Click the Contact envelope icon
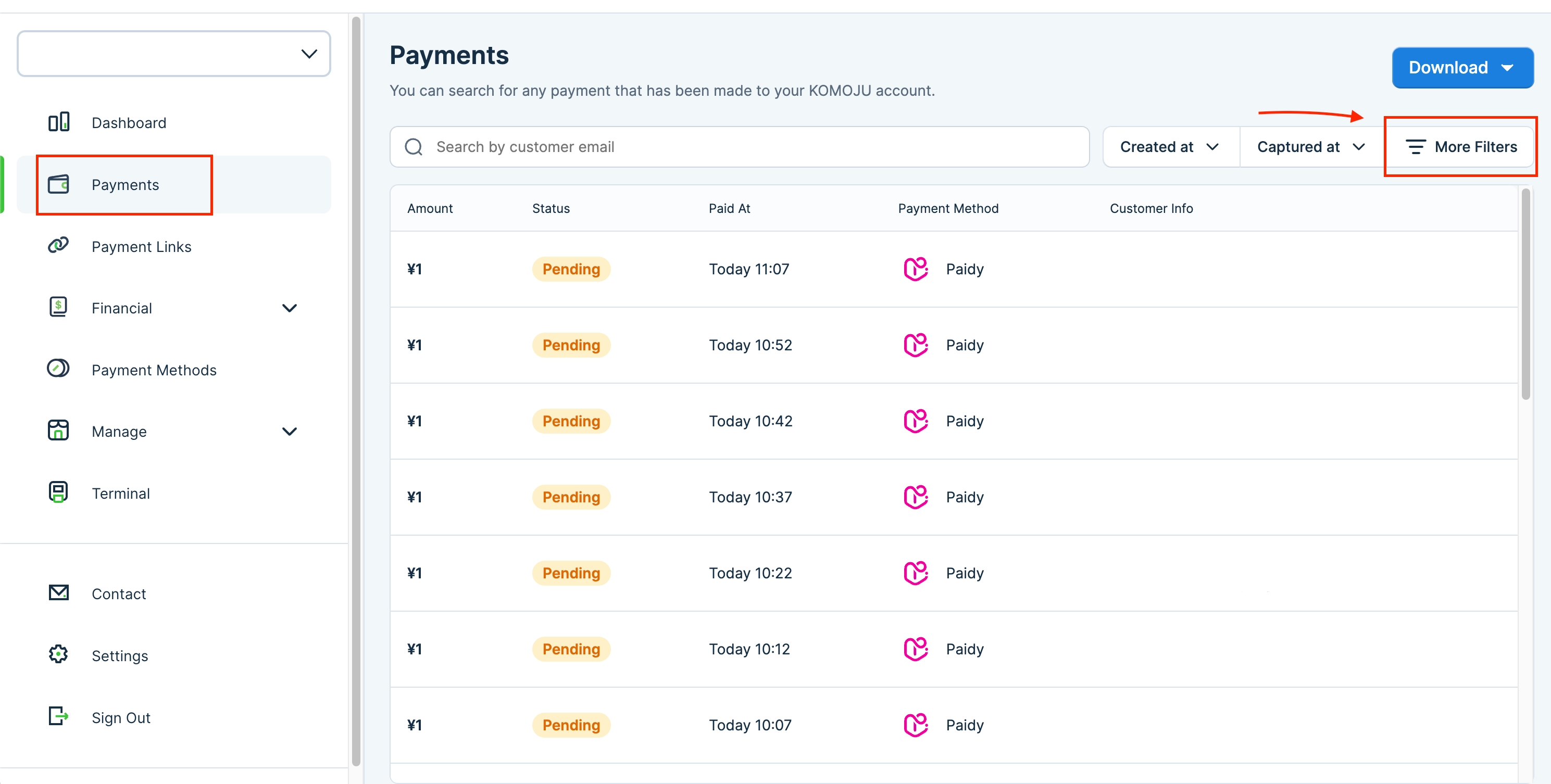The image size is (1551, 784). 58,592
